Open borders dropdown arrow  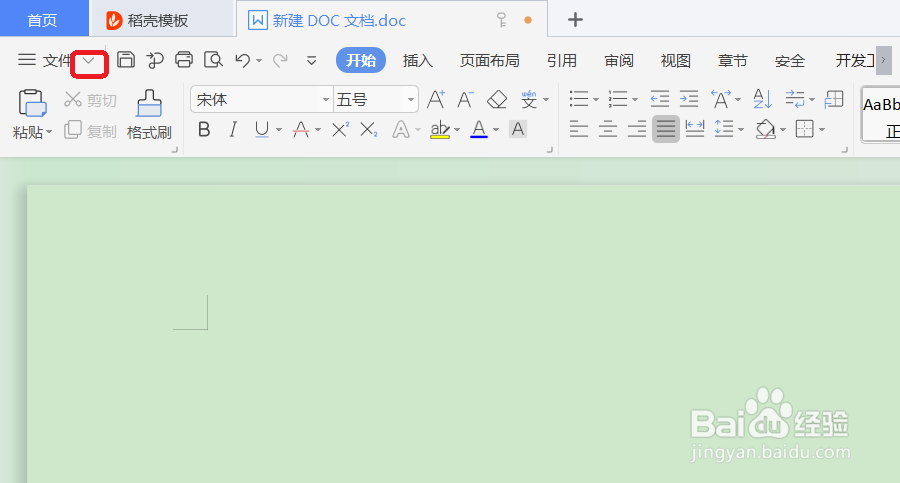[x=822, y=130]
